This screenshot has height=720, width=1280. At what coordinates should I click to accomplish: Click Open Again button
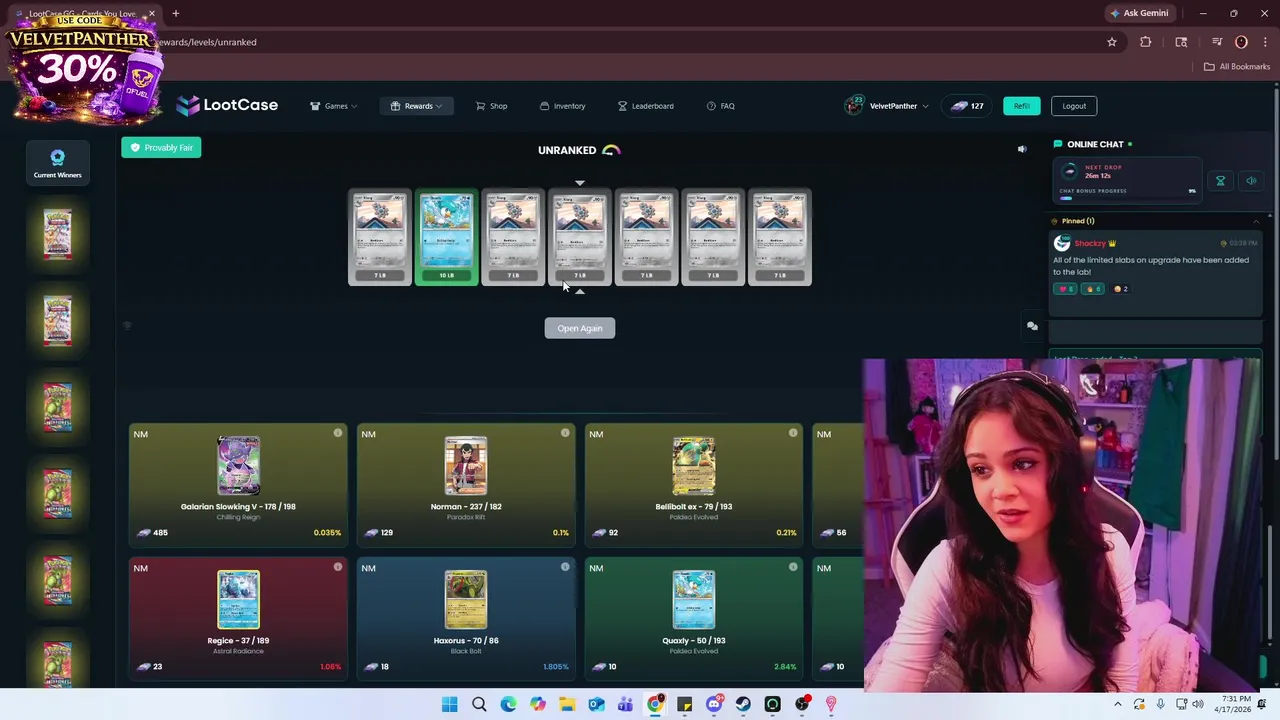(580, 328)
